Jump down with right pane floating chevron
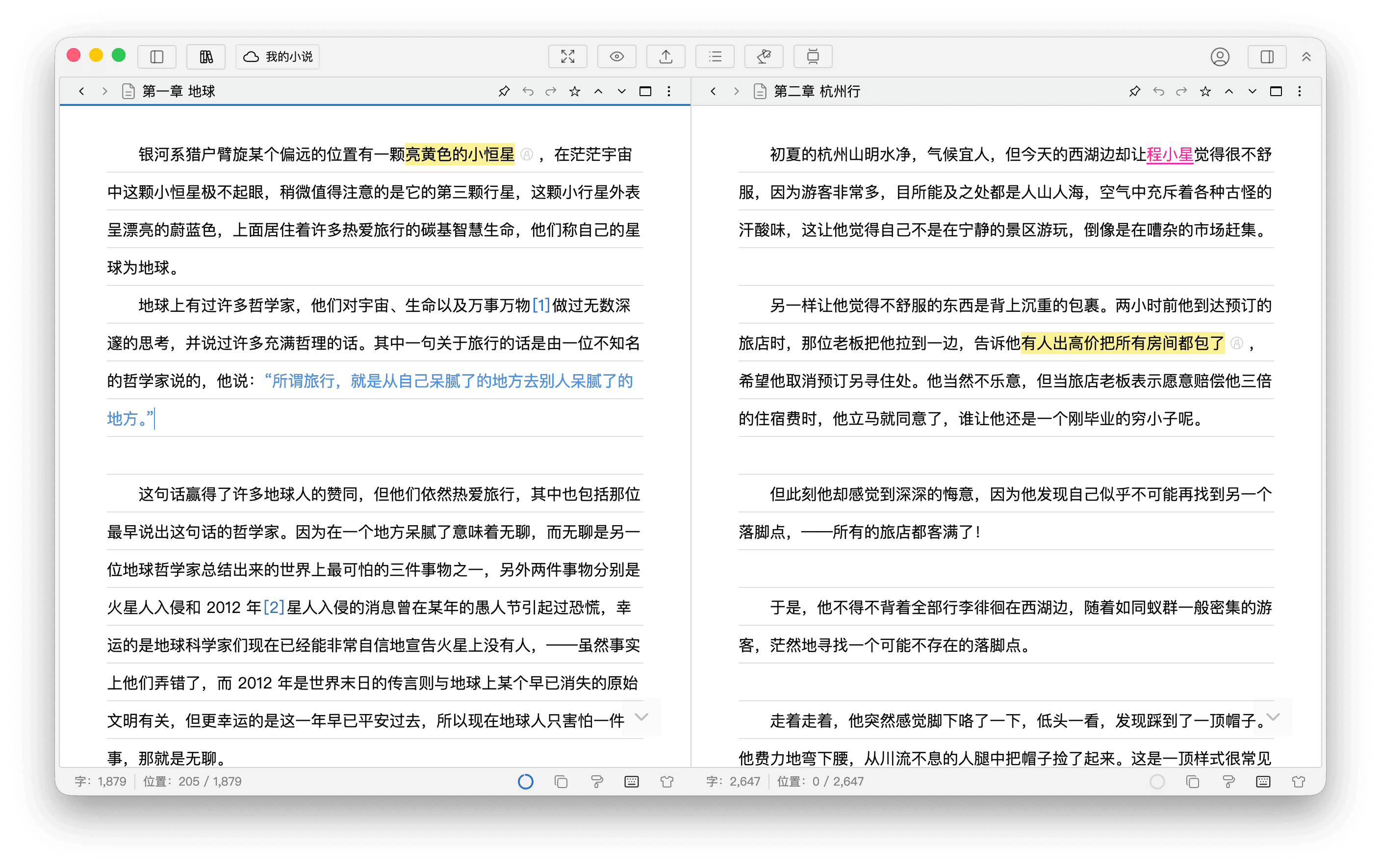The image size is (1381, 868). click(1273, 716)
